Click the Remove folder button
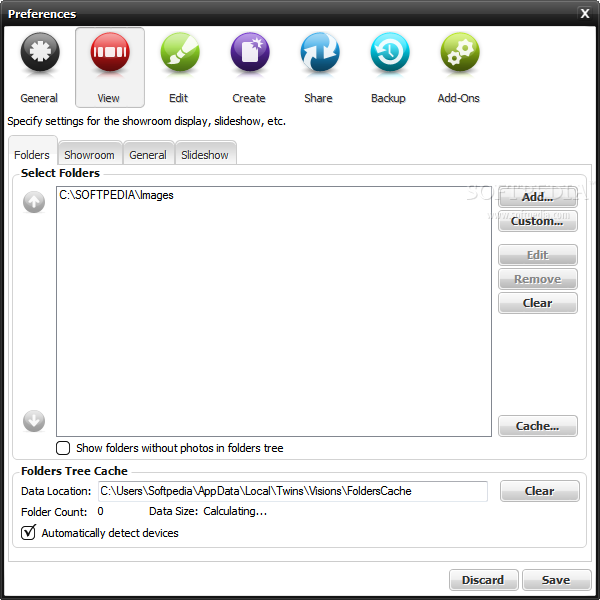The height and width of the screenshot is (600, 600). (538, 279)
